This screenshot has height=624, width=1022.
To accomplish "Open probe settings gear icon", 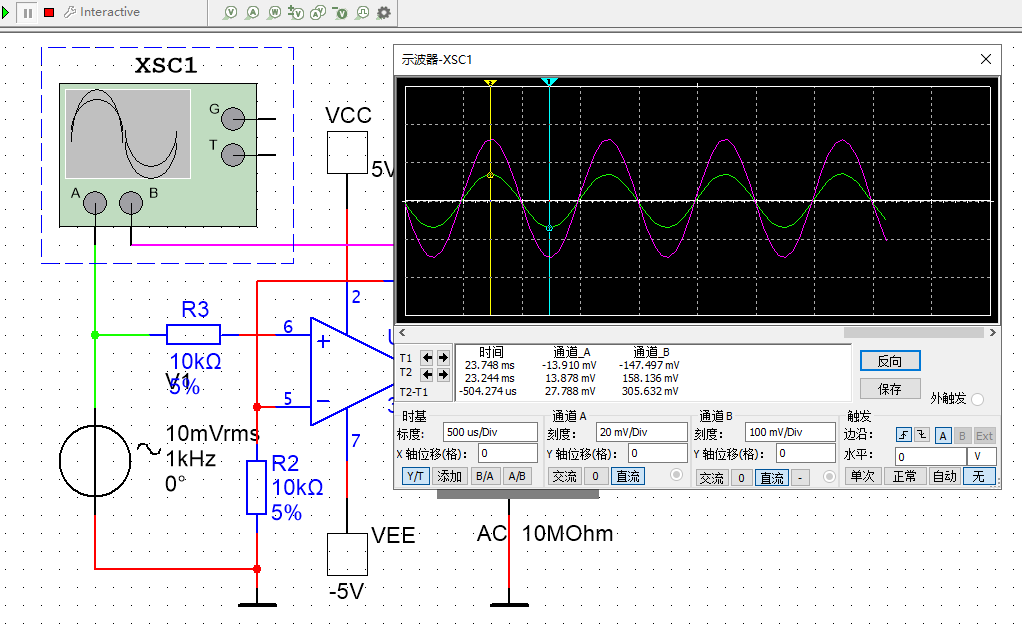I will [x=384, y=12].
